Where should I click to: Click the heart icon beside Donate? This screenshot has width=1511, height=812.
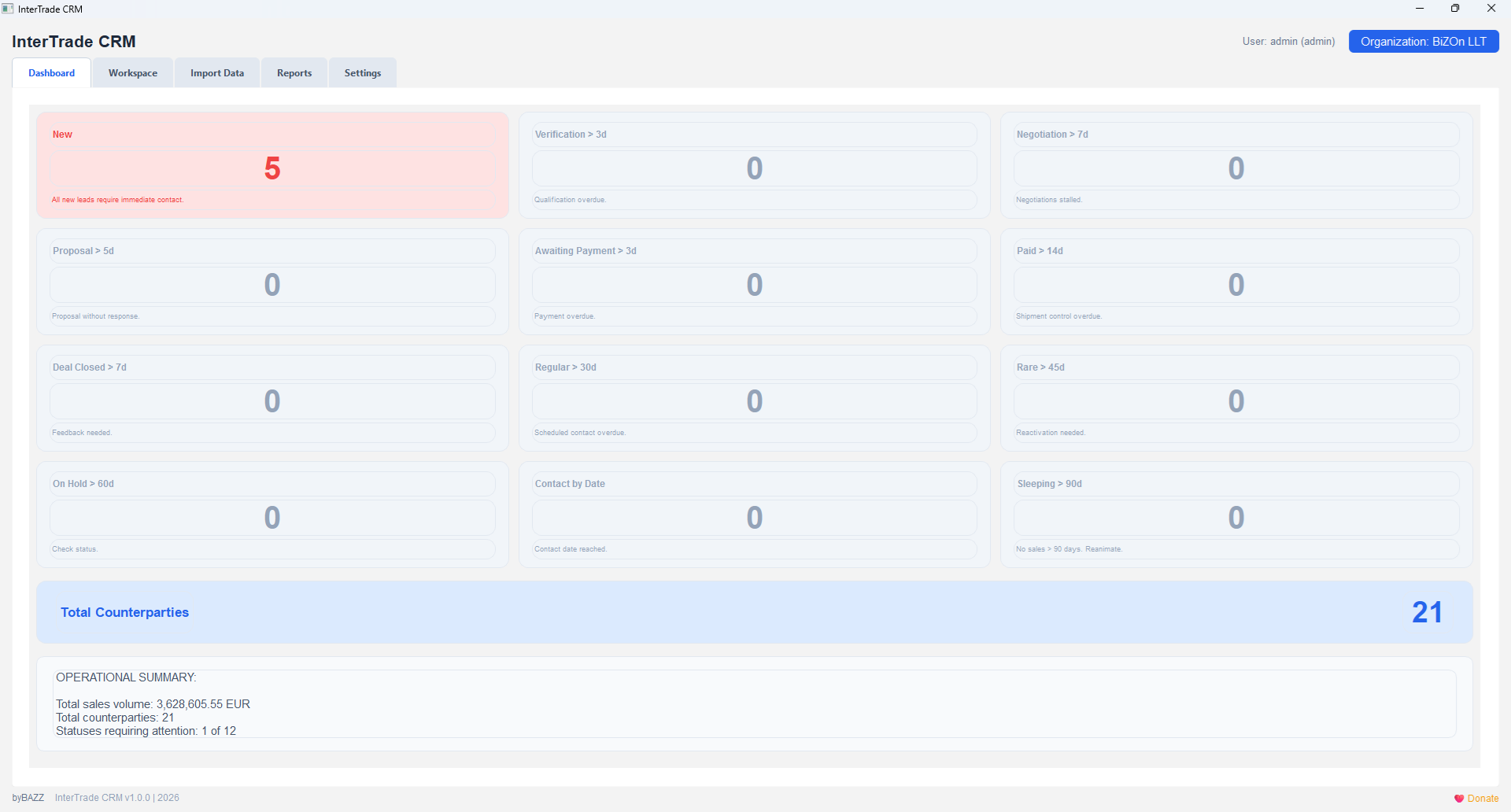click(x=1459, y=798)
